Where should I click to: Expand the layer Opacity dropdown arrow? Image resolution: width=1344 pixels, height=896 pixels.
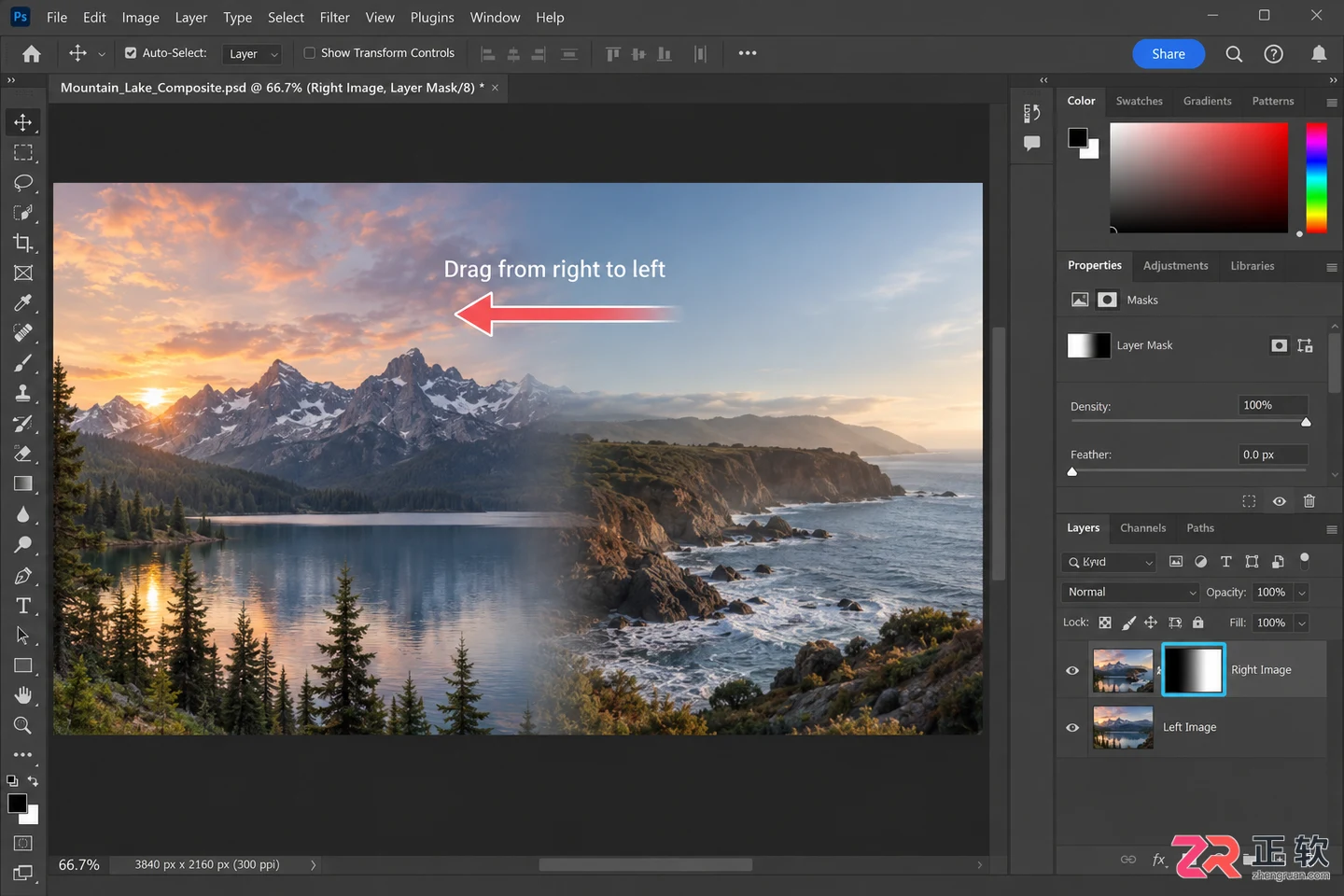(x=1302, y=593)
